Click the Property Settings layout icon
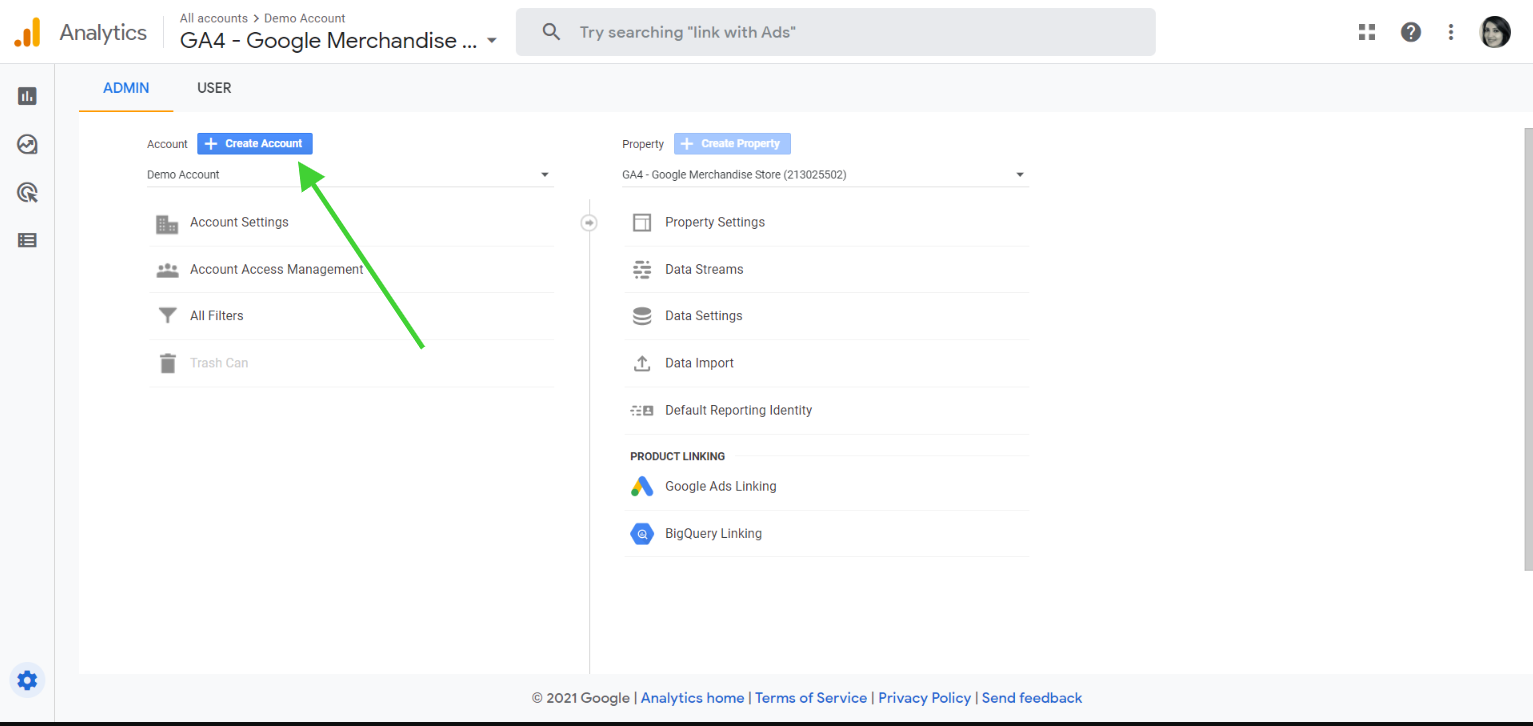 (642, 223)
